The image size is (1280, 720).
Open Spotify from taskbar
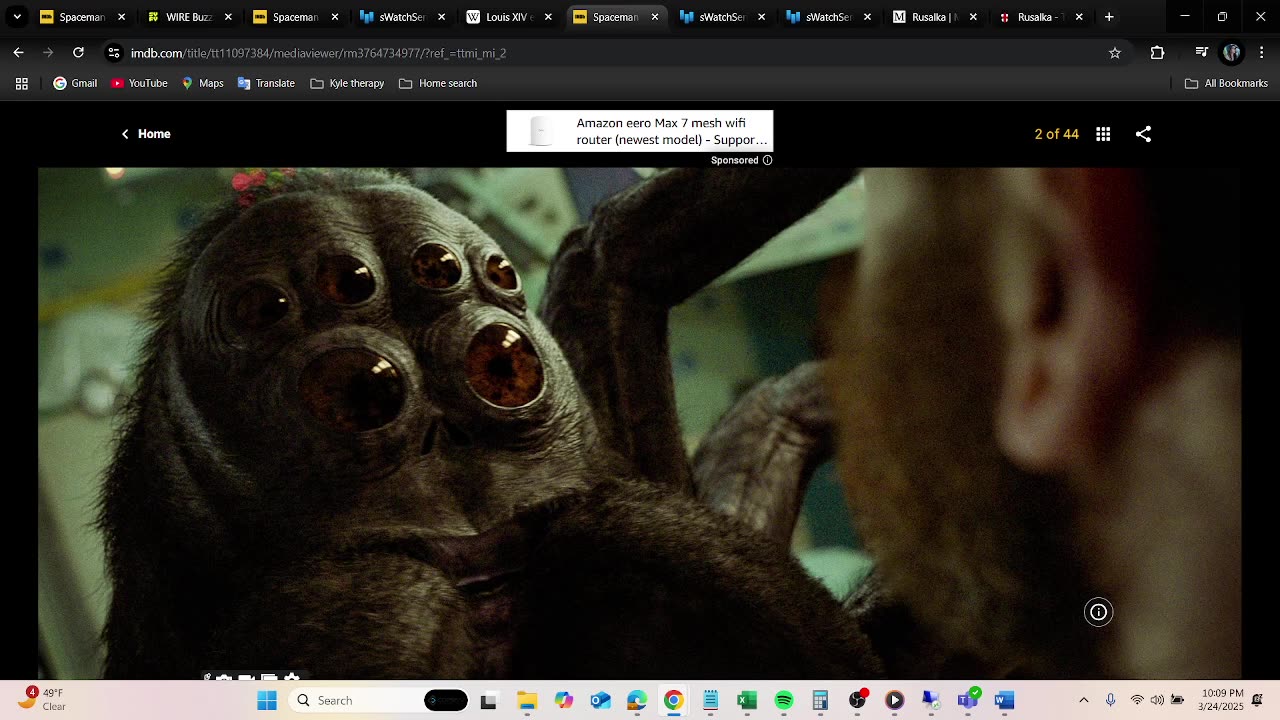pyautogui.click(x=784, y=701)
